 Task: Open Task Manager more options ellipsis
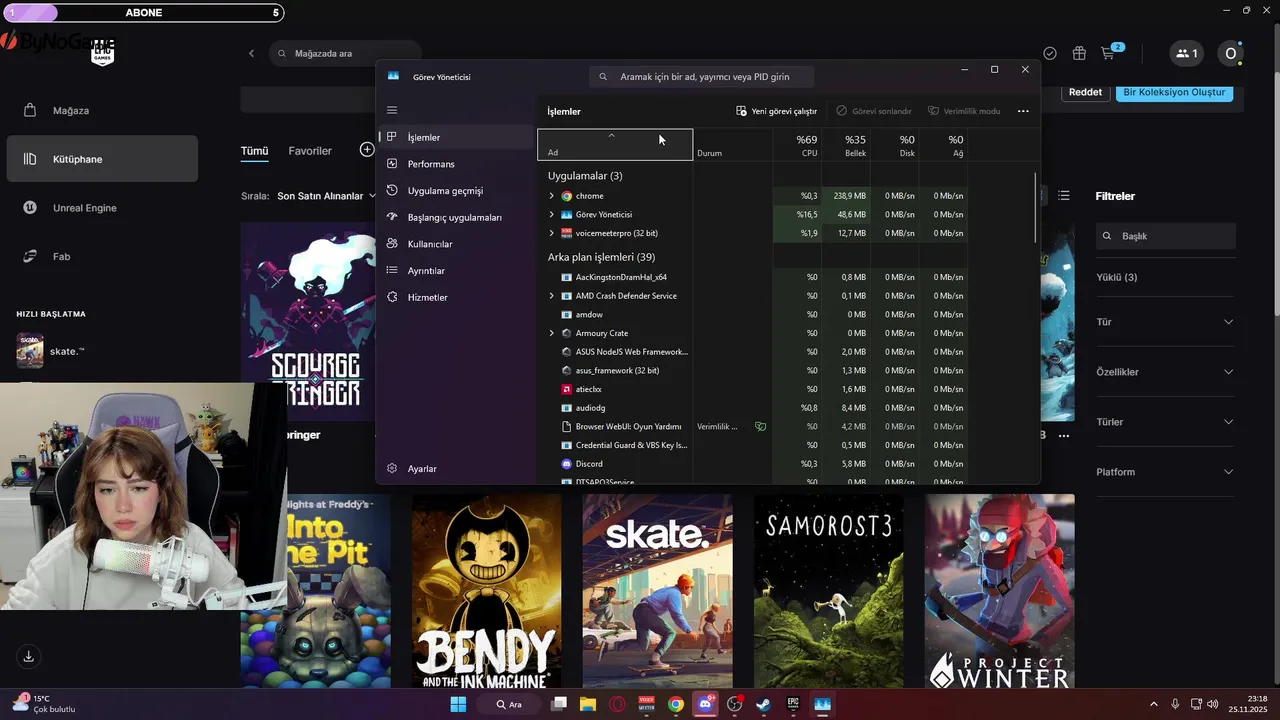point(1023,111)
